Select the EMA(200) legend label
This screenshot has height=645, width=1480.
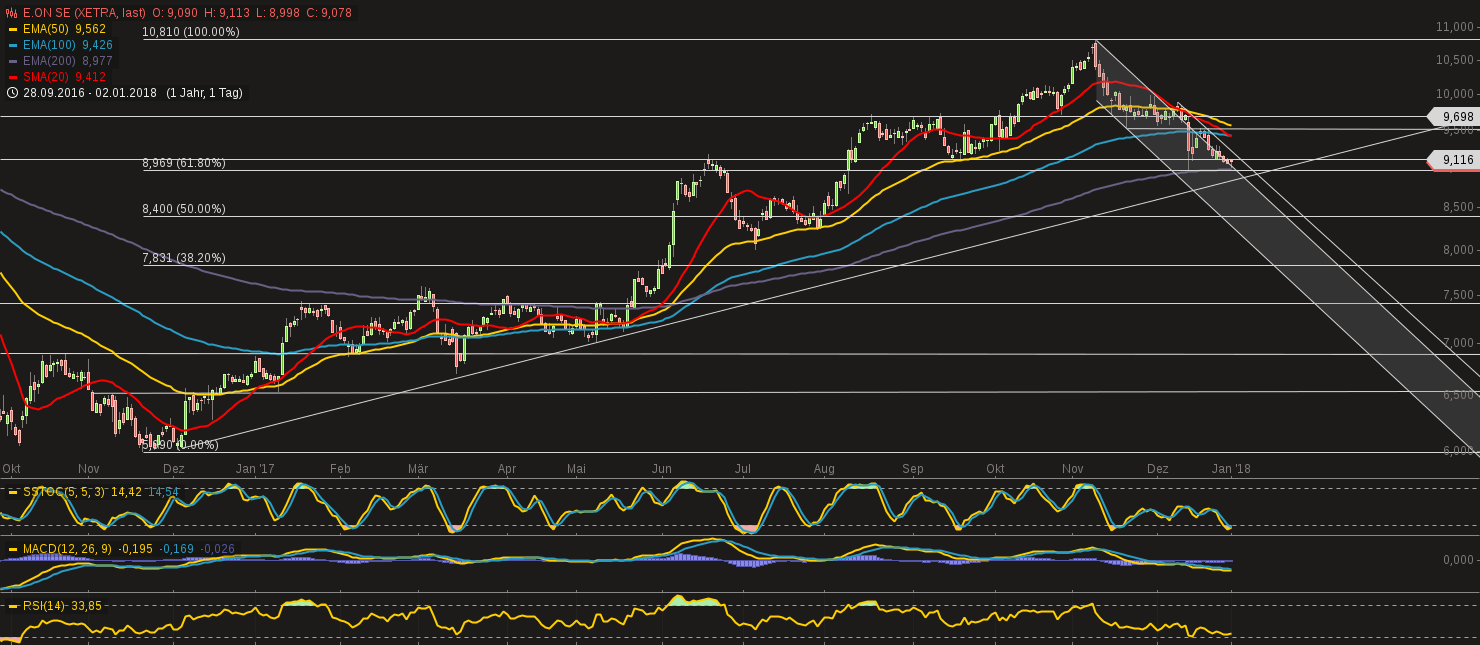(x=49, y=61)
